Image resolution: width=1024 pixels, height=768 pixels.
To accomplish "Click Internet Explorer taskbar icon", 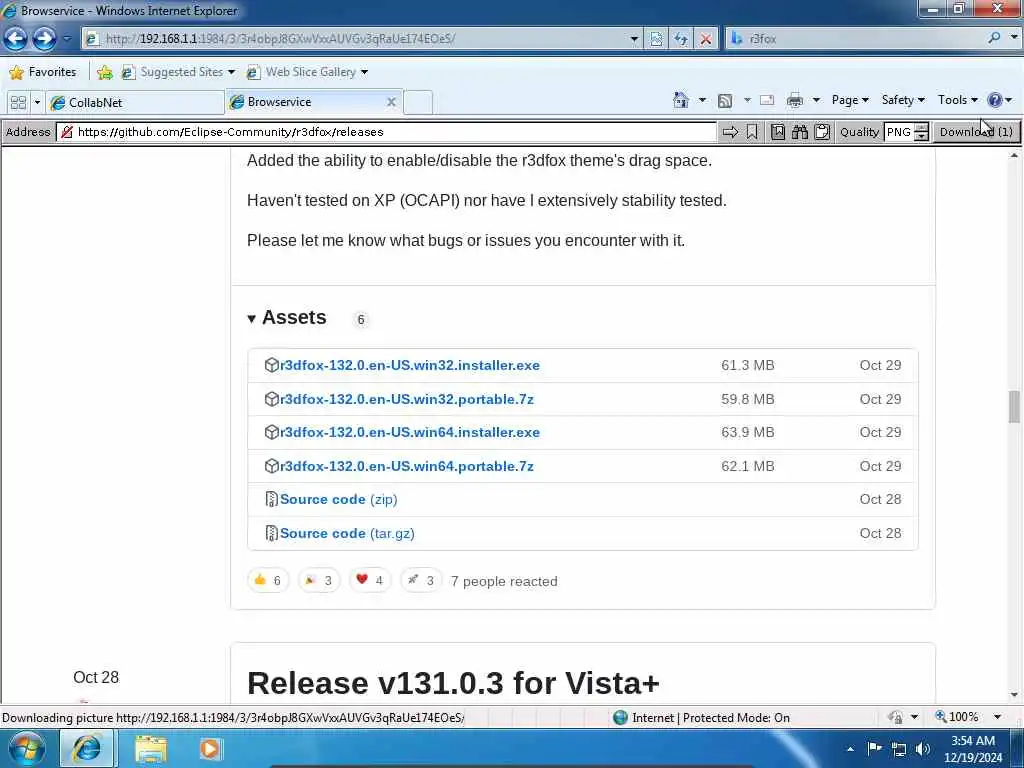I will pyautogui.click(x=87, y=748).
